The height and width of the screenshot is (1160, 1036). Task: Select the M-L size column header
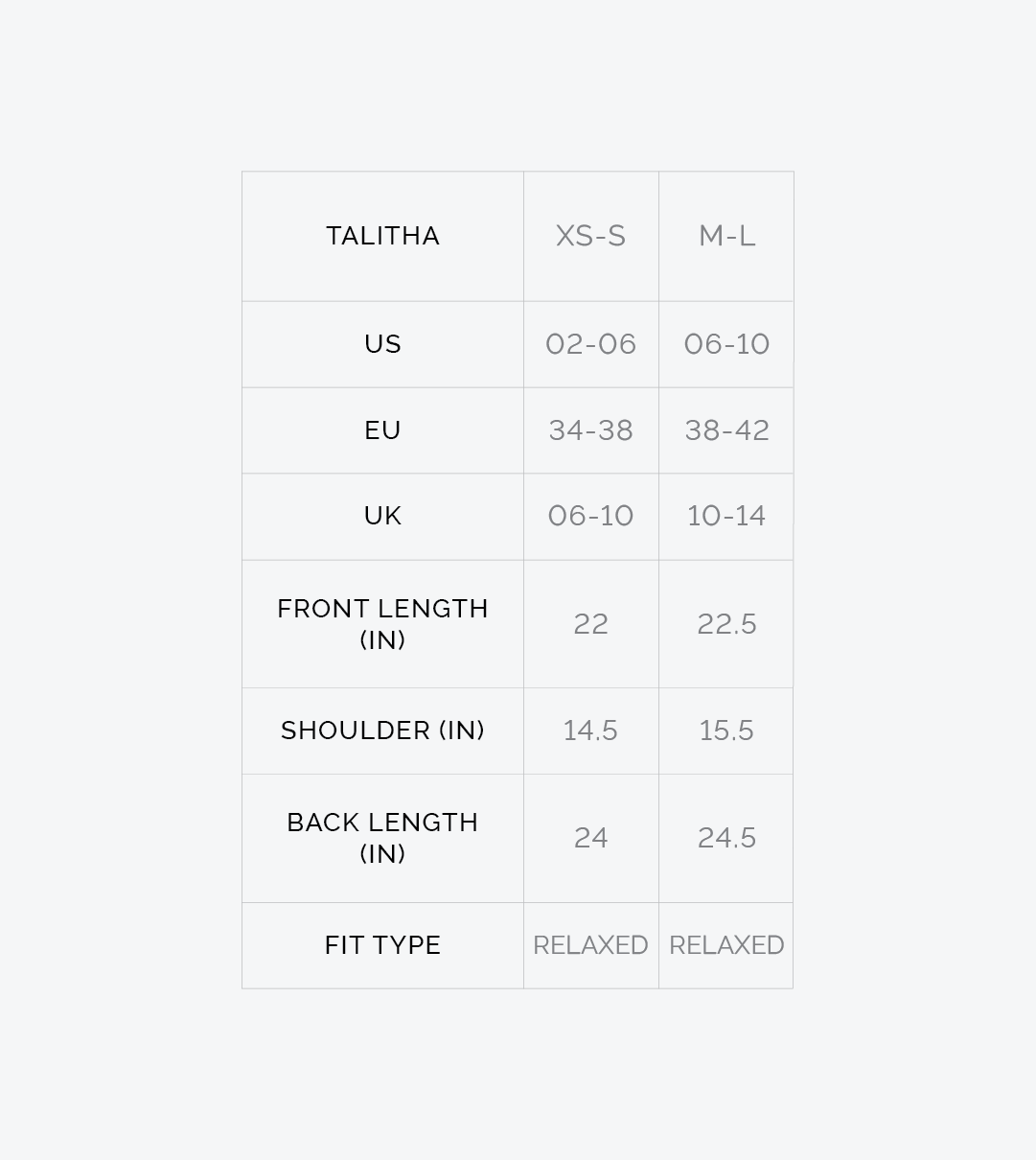[726, 236]
